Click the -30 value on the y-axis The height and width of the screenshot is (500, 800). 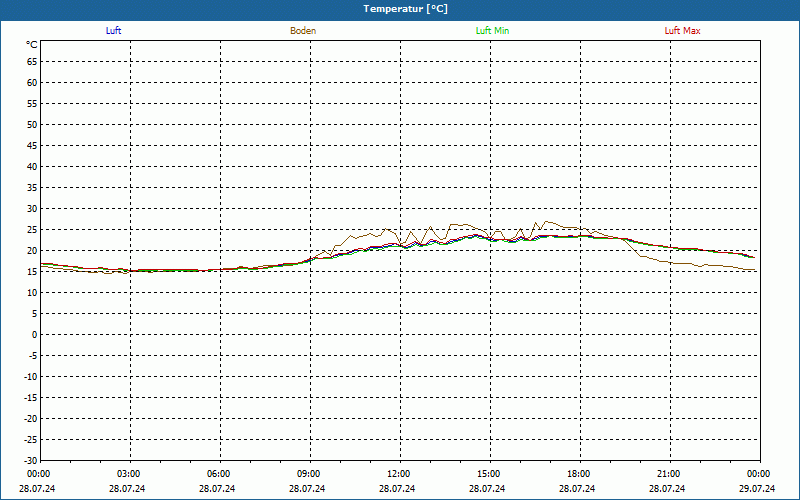pos(31,461)
